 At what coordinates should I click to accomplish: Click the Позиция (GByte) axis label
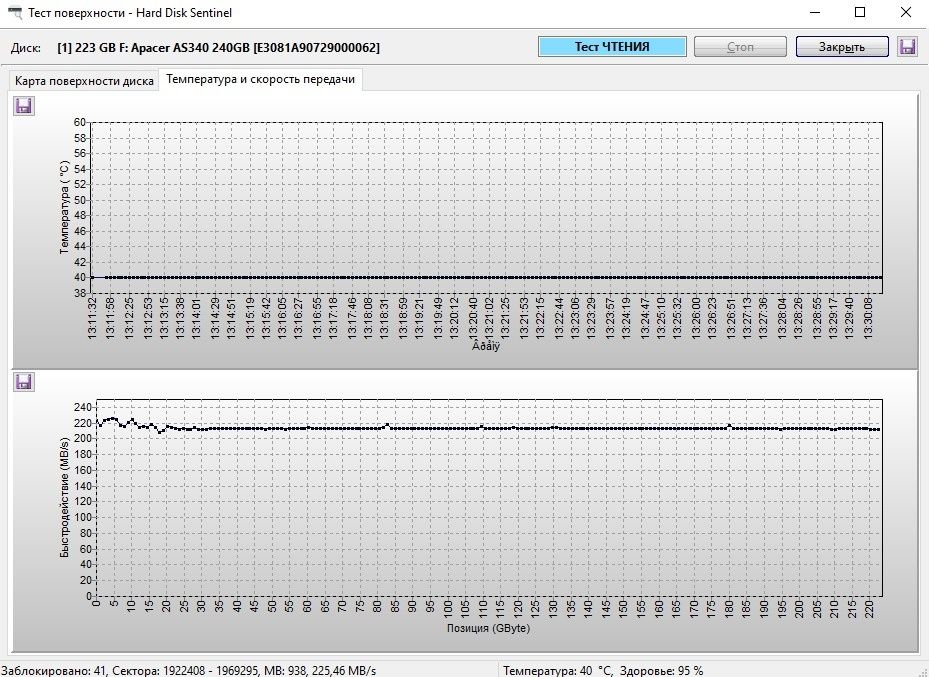[488, 628]
